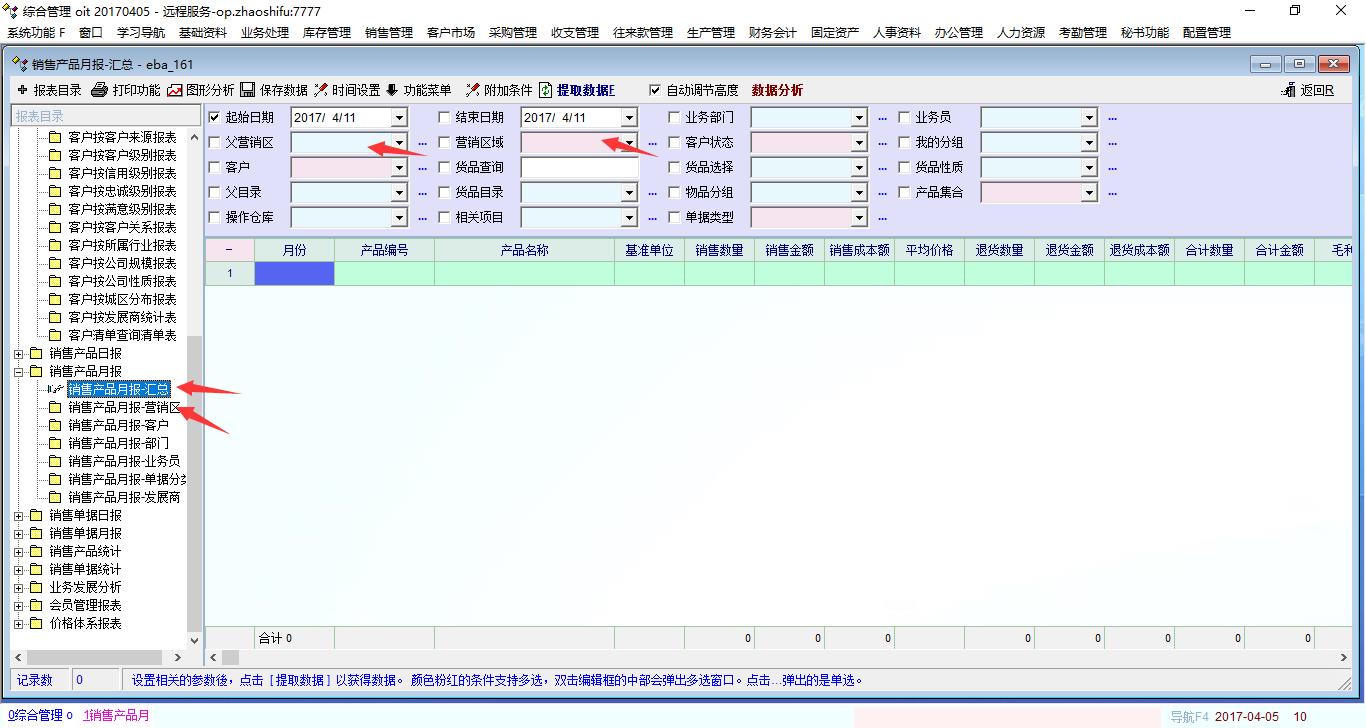This screenshot has height=728, width=1366.
Task: Open the 操作仓库 dropdown arrow
Action: (x=399, y=218)
